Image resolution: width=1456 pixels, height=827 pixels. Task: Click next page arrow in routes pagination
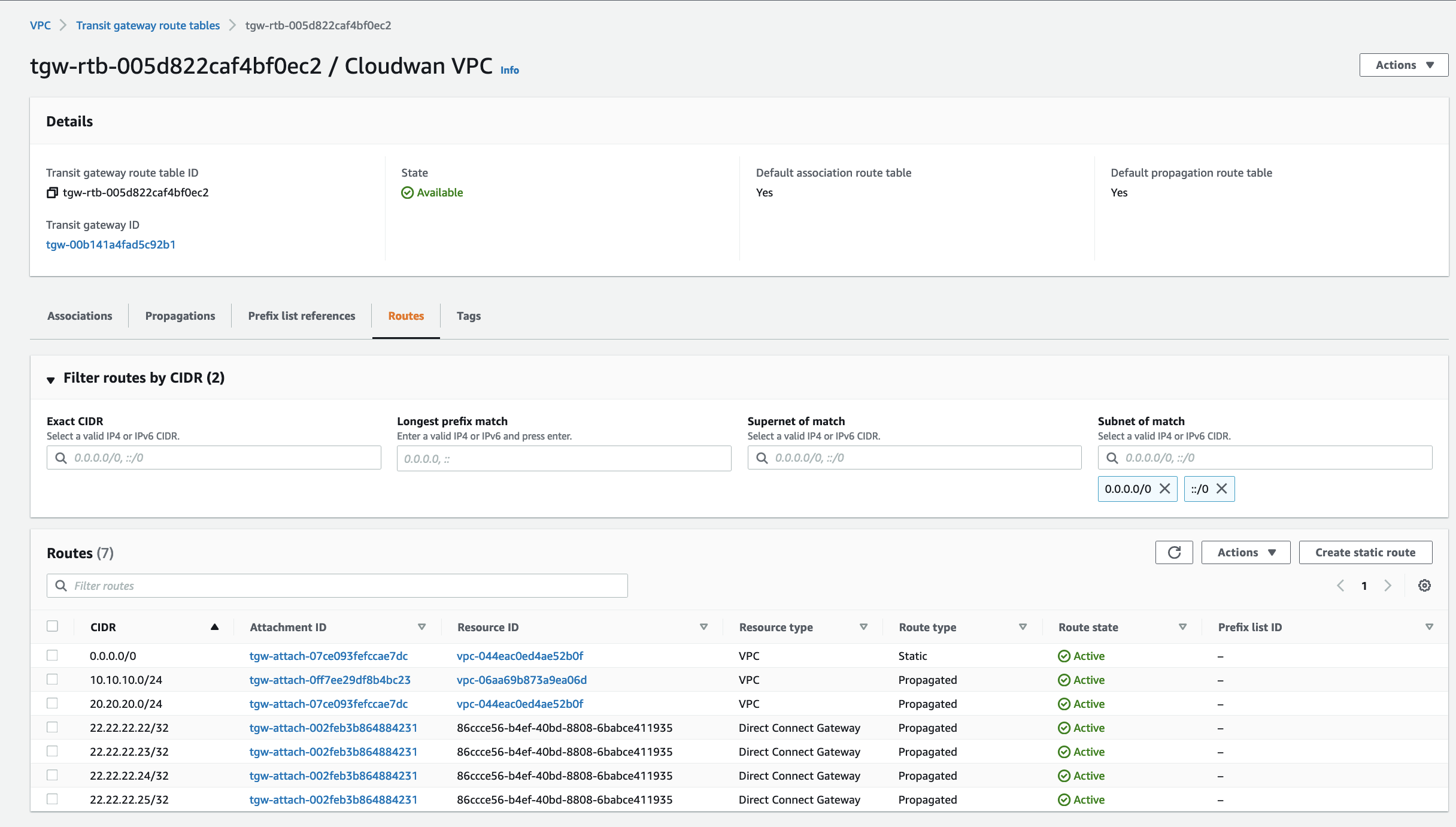1388,585
